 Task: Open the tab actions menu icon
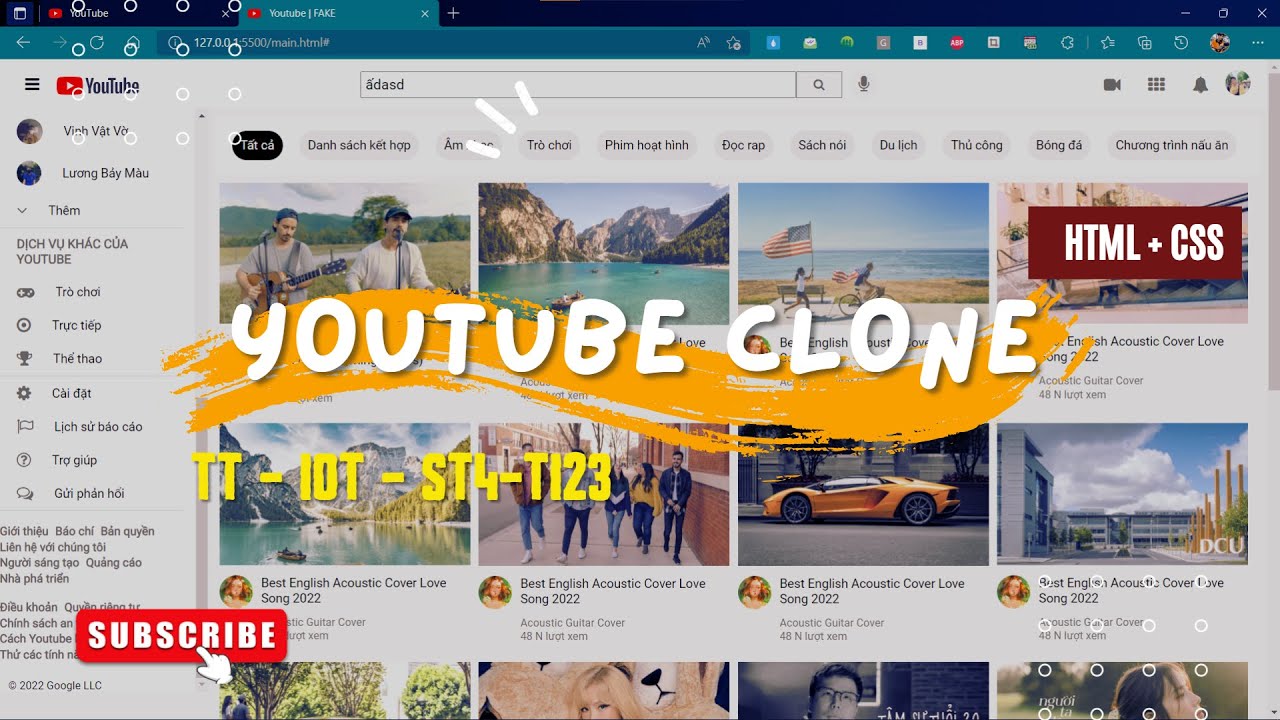19,13
